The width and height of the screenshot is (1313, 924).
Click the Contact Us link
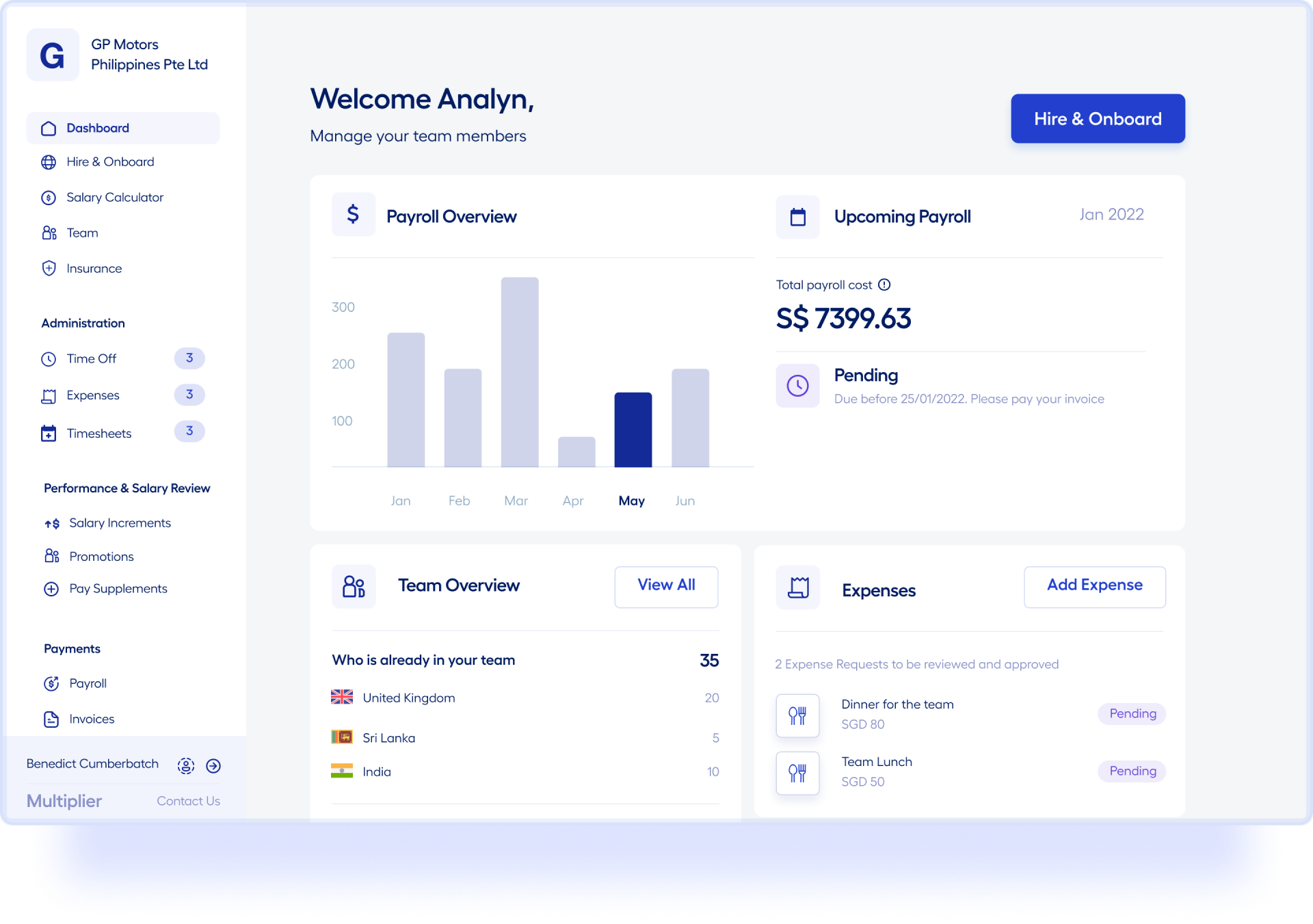(x=188, y=801)
